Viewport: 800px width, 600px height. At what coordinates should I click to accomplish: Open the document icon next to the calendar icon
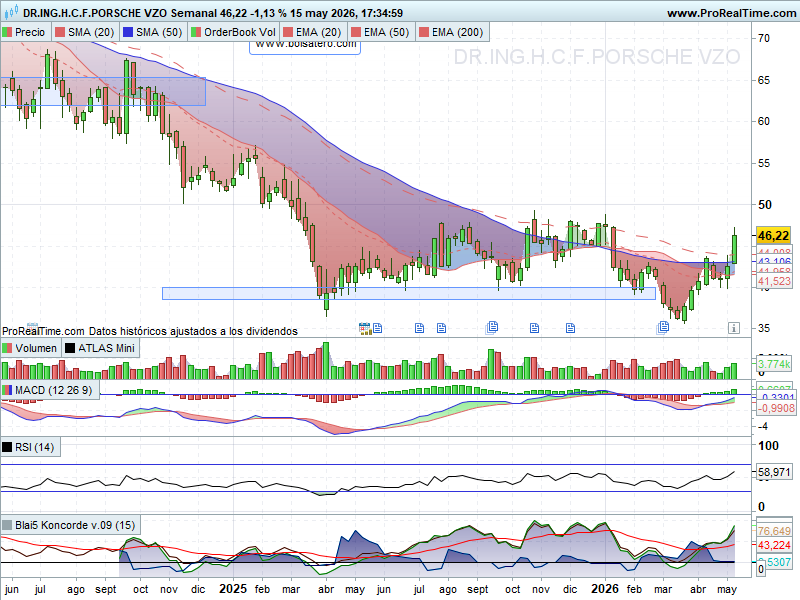pos(378,328)
